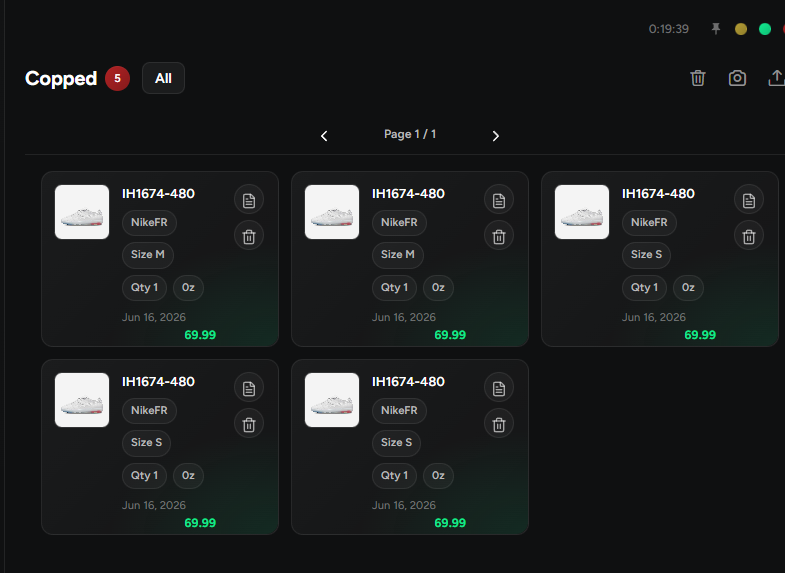Click Size M tag on top-left card
Image resolution: width=785 pixels, height=573 pixels.
coord(148,255)
